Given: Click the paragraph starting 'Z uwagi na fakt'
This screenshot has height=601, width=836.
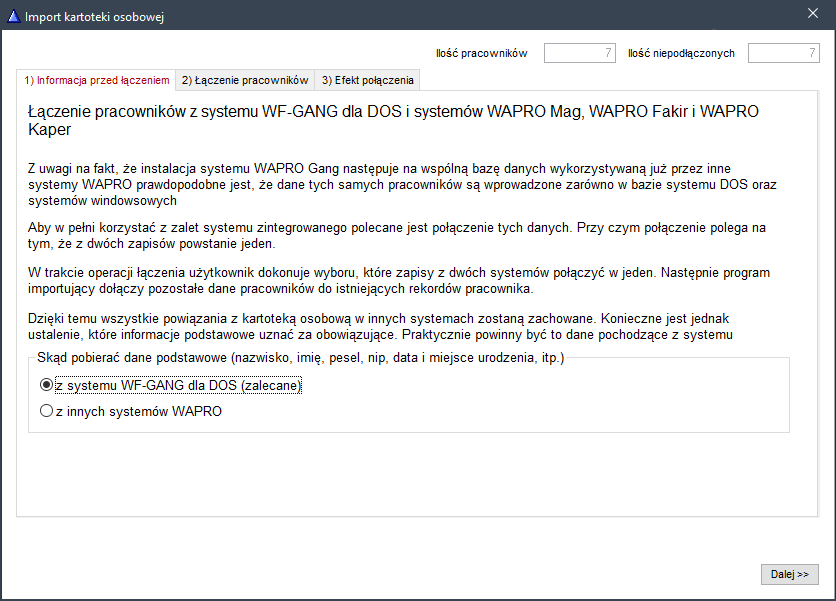Looking at the screenshot, I should click(402, 185).
